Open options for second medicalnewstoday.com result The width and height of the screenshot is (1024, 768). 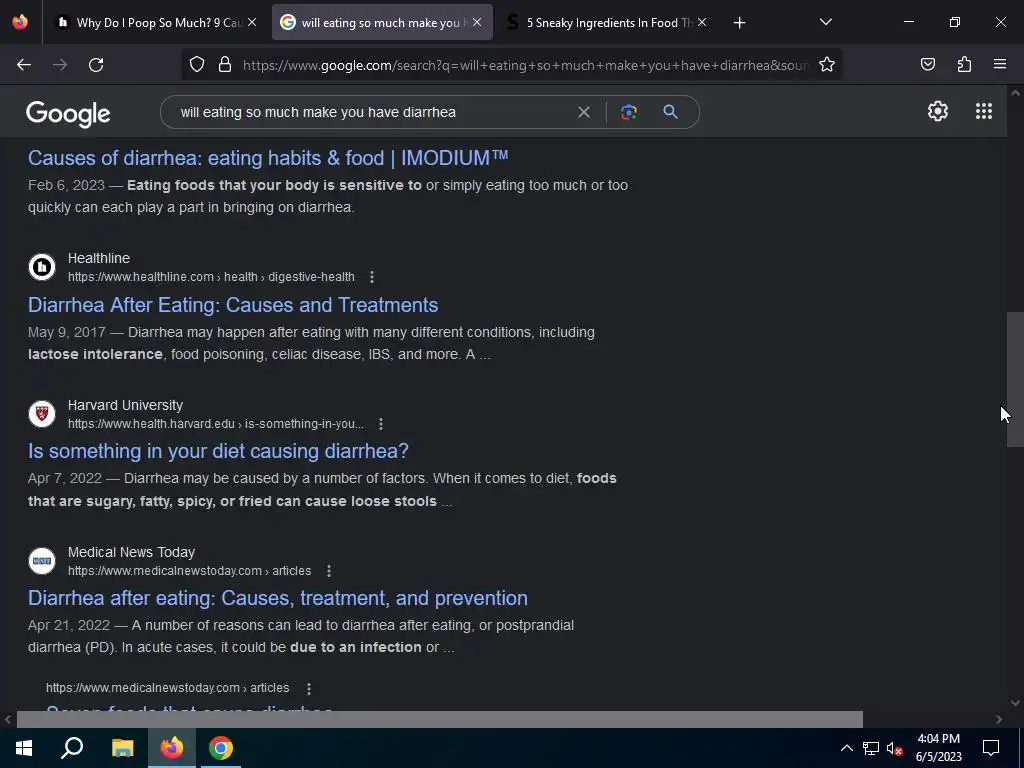[309, 688]
